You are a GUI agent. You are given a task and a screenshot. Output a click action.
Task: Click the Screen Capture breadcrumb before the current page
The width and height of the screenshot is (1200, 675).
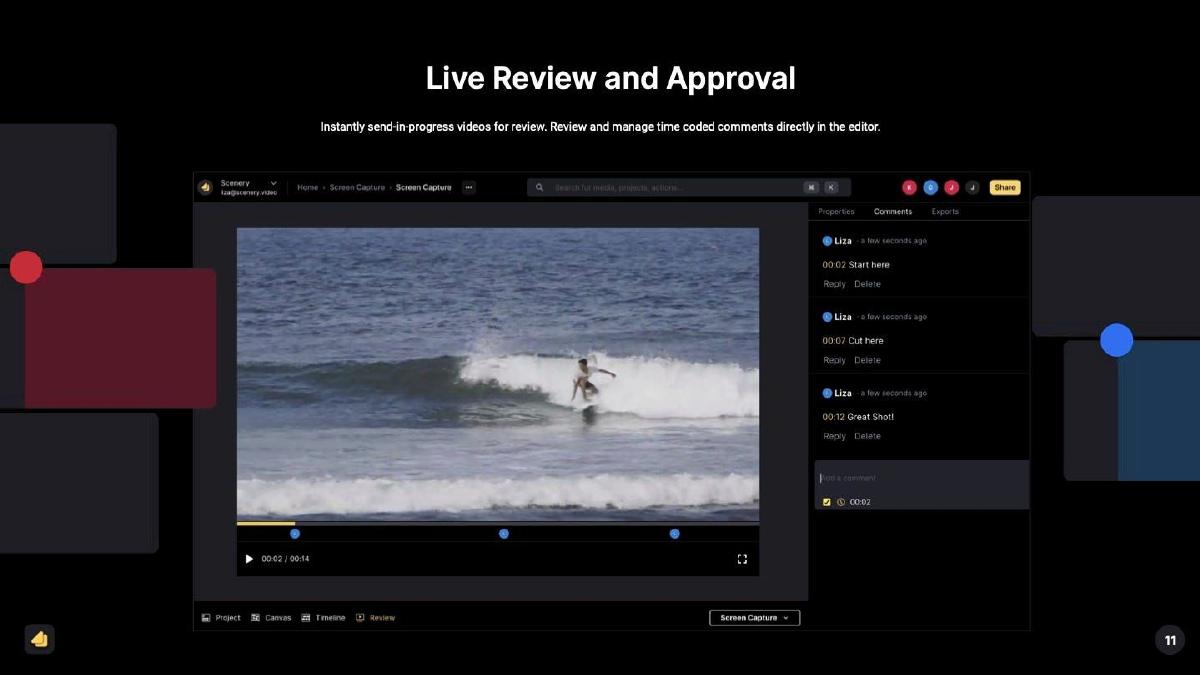[357, 188]
